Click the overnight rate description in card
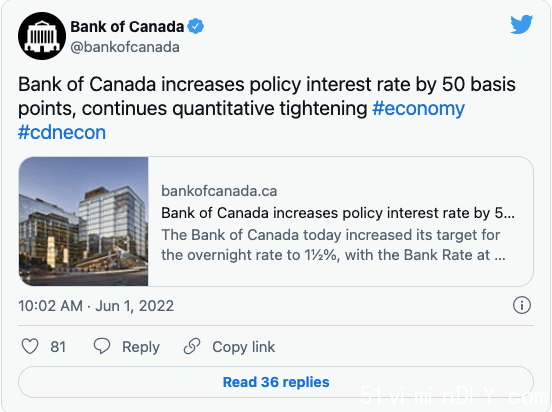552x412 pixels. pyautogui.click(x=333, y=245)
